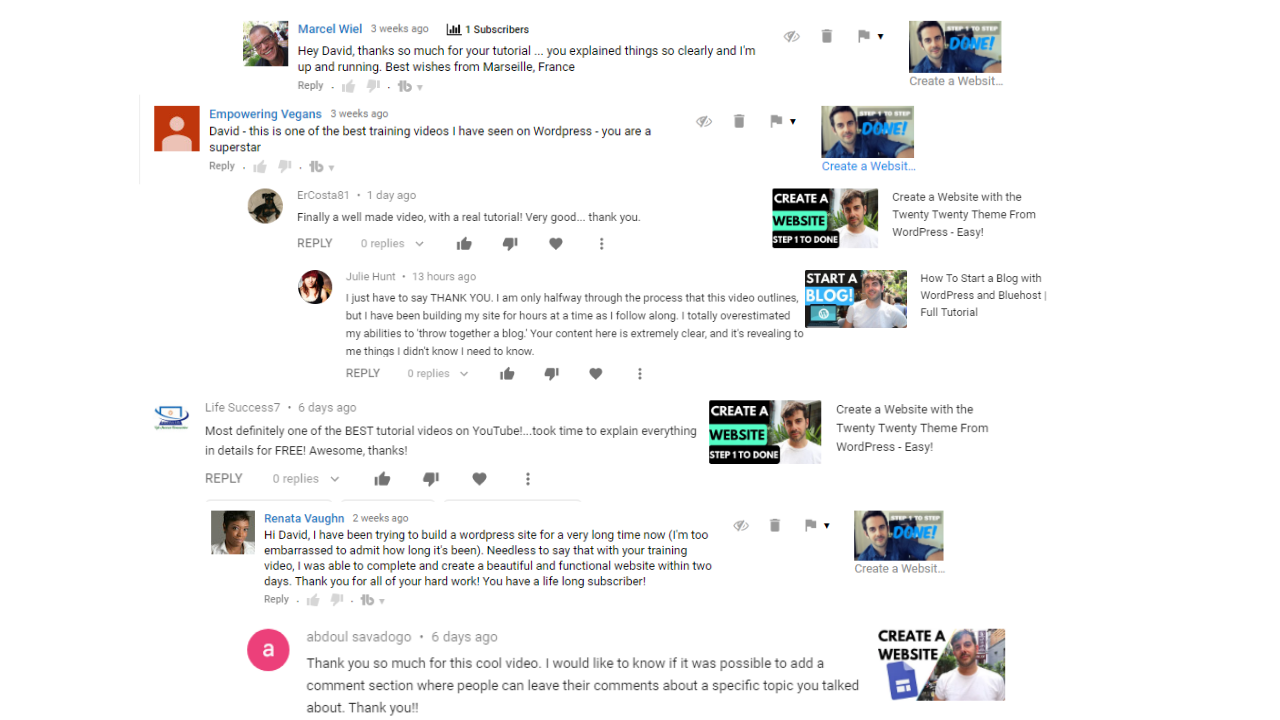Hide Renata Vaughn's comment with eye icon

coord(741,525)
